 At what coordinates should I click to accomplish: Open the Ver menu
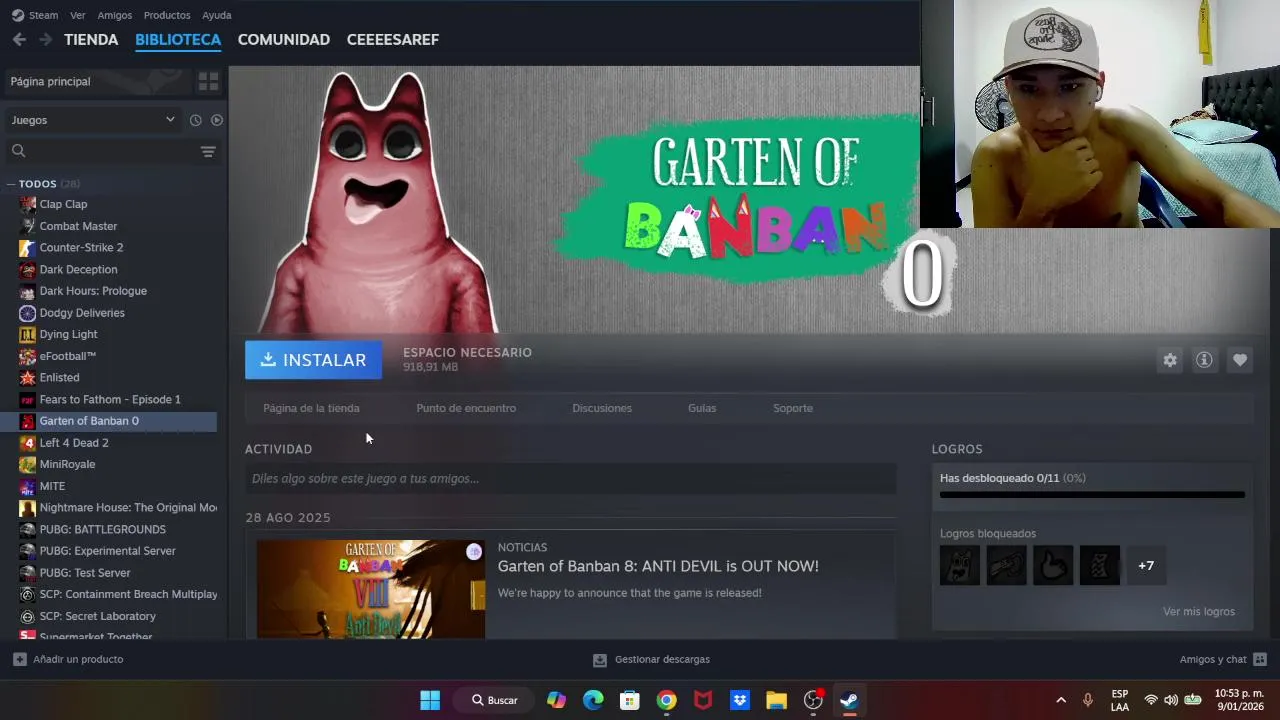[77, 15]
